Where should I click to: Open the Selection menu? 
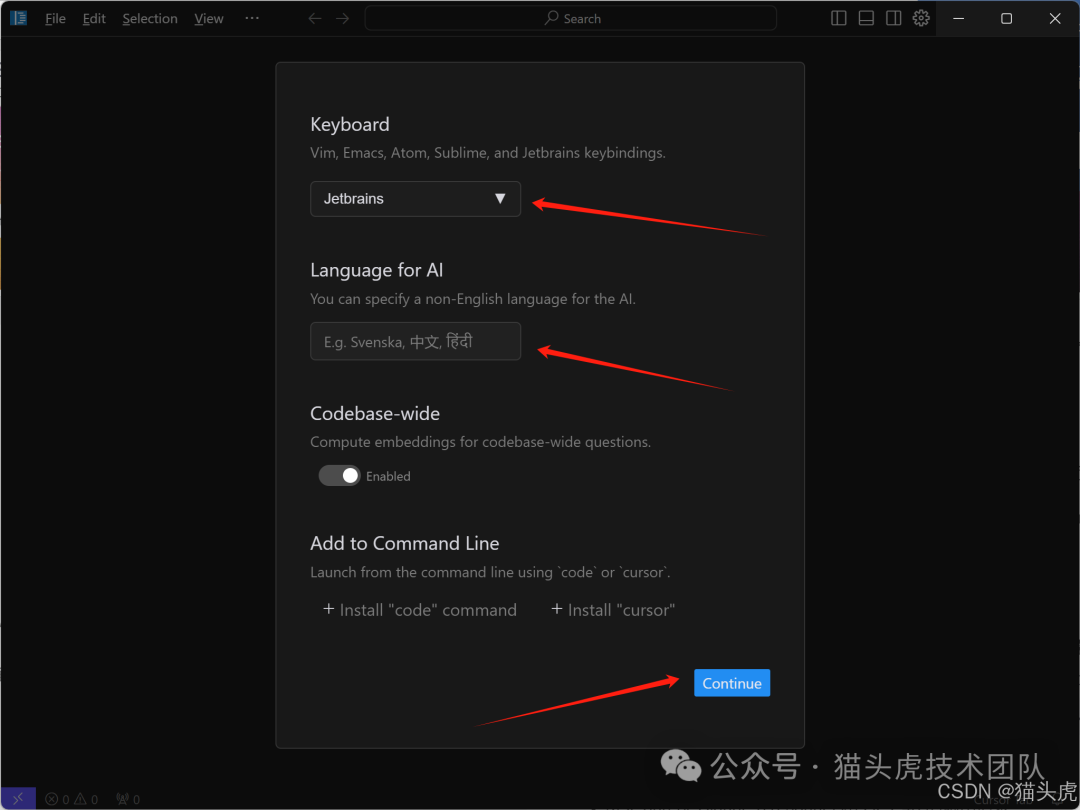click(150, 19)
